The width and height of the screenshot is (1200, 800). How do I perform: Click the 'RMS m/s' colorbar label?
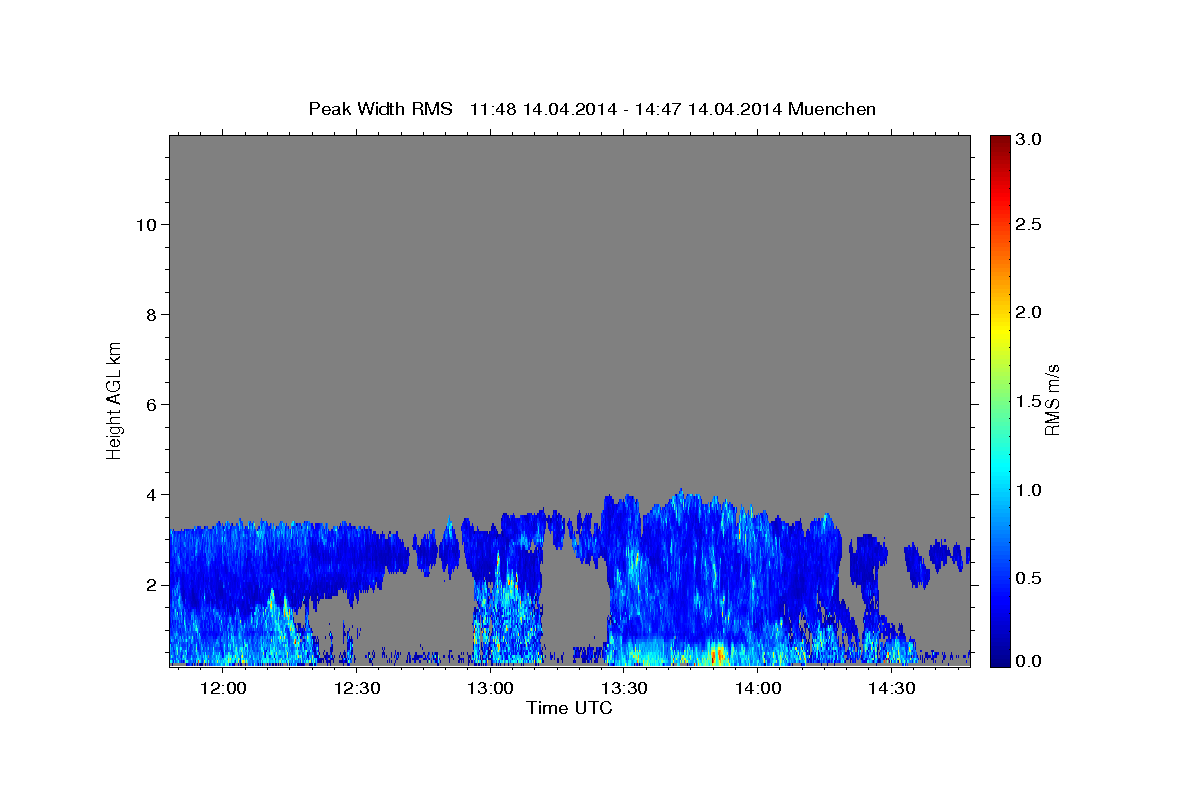pyautogui.click(x=1052, y=401)
